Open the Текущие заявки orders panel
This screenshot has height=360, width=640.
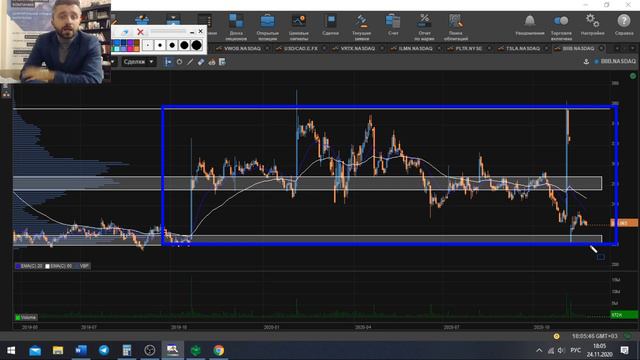(x=361, y=27)
